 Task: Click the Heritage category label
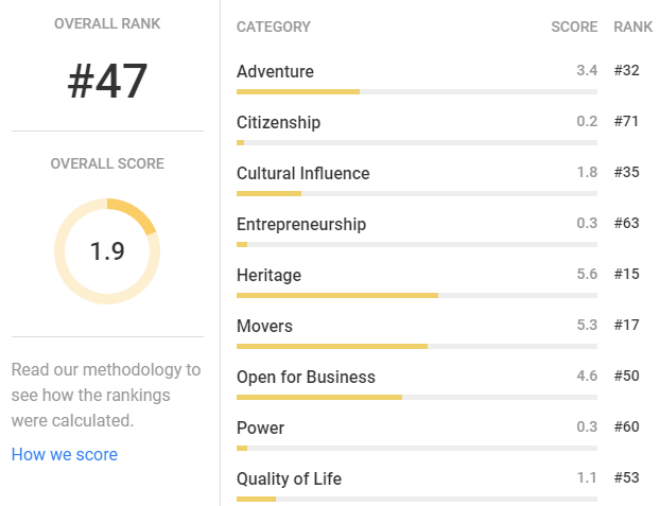269,275
